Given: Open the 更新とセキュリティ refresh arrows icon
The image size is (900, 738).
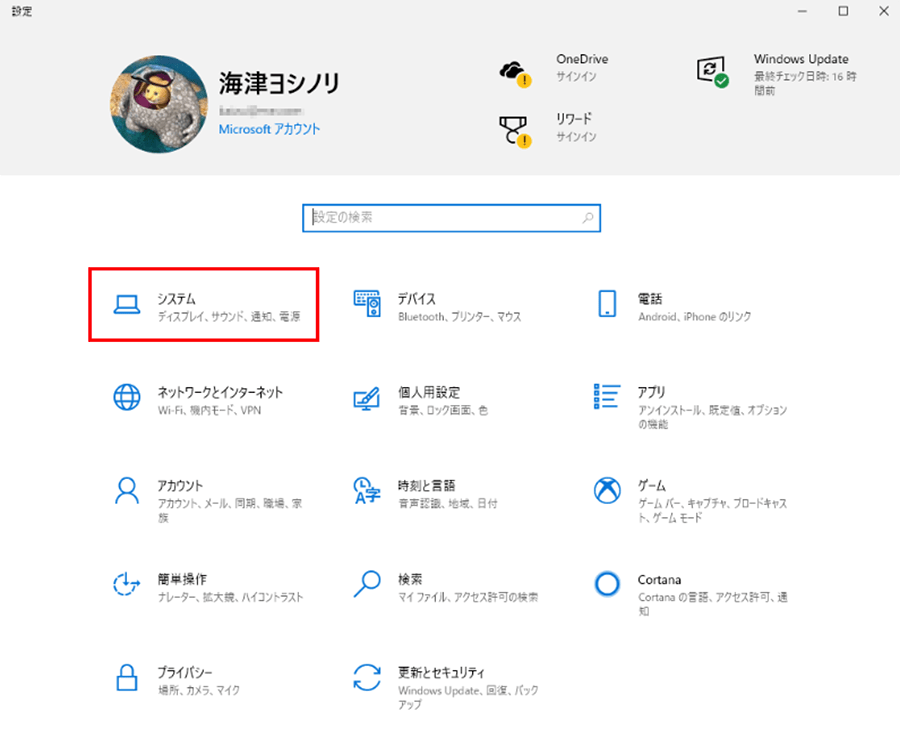Looking at the screenshot, I should [367, 678].
